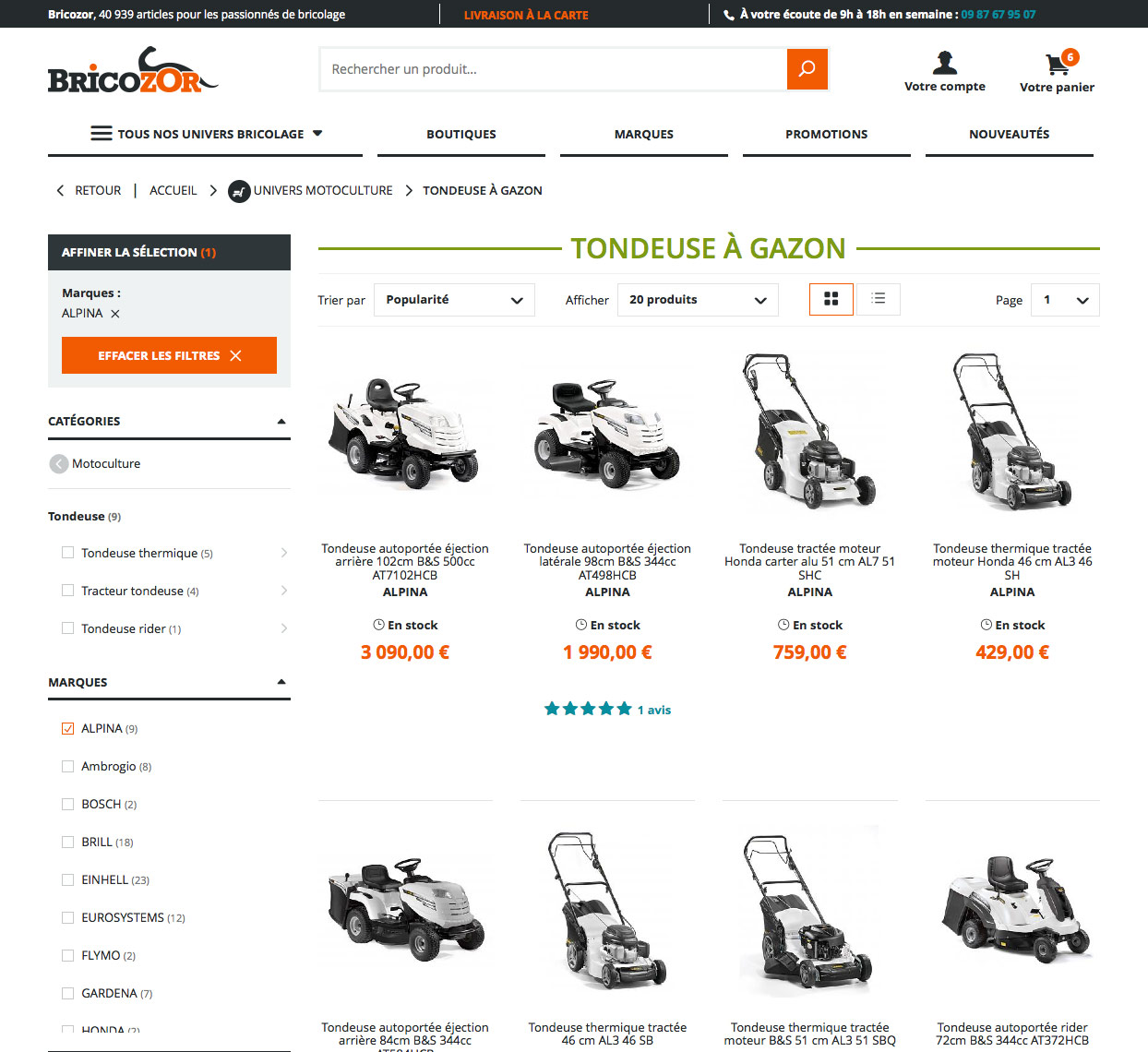
Task: Check the Ambrogio brand checkbox
Action: pyautogui.click(x=67, y=766)
